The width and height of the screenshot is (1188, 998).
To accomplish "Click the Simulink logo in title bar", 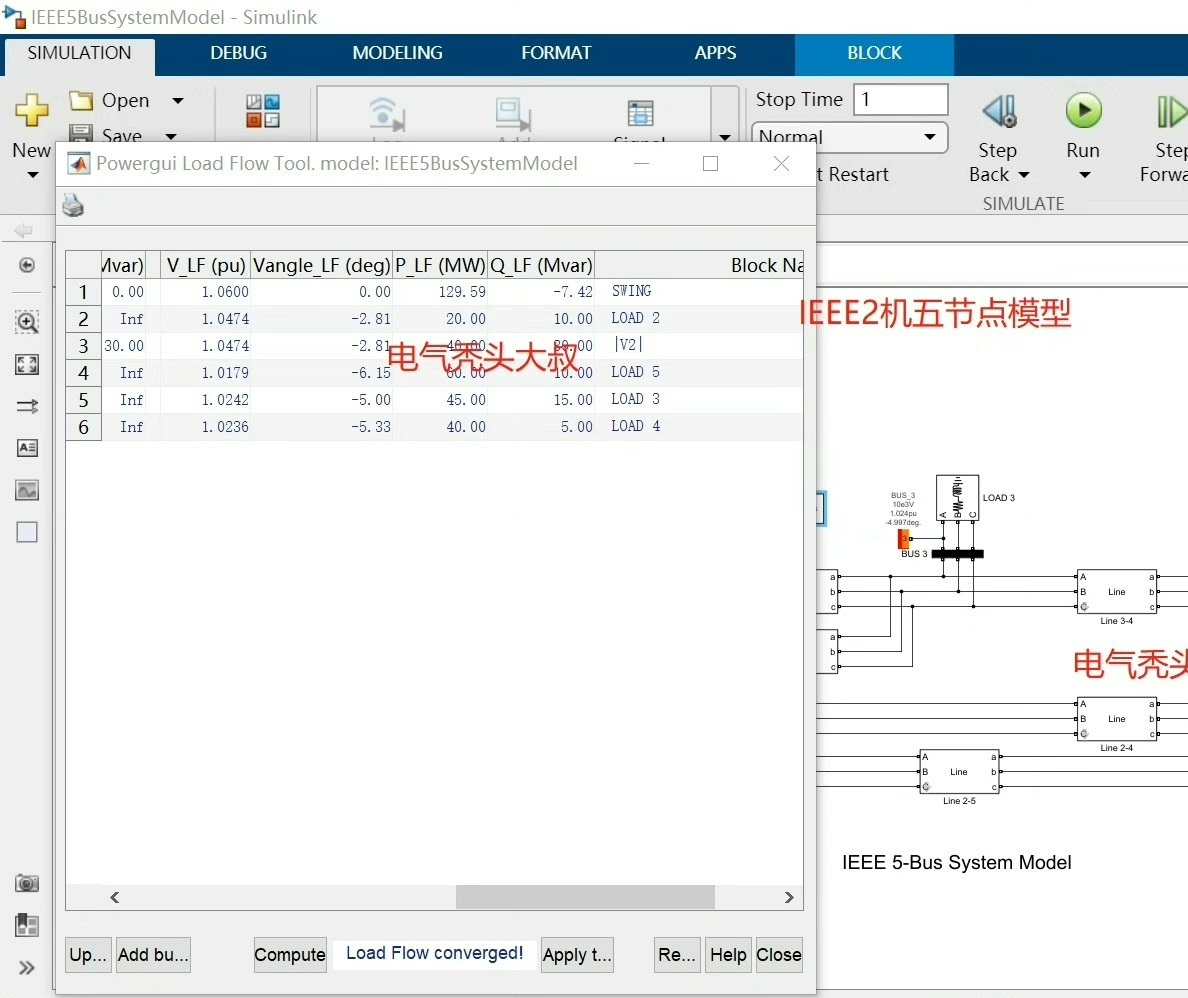I will (14, 16).
